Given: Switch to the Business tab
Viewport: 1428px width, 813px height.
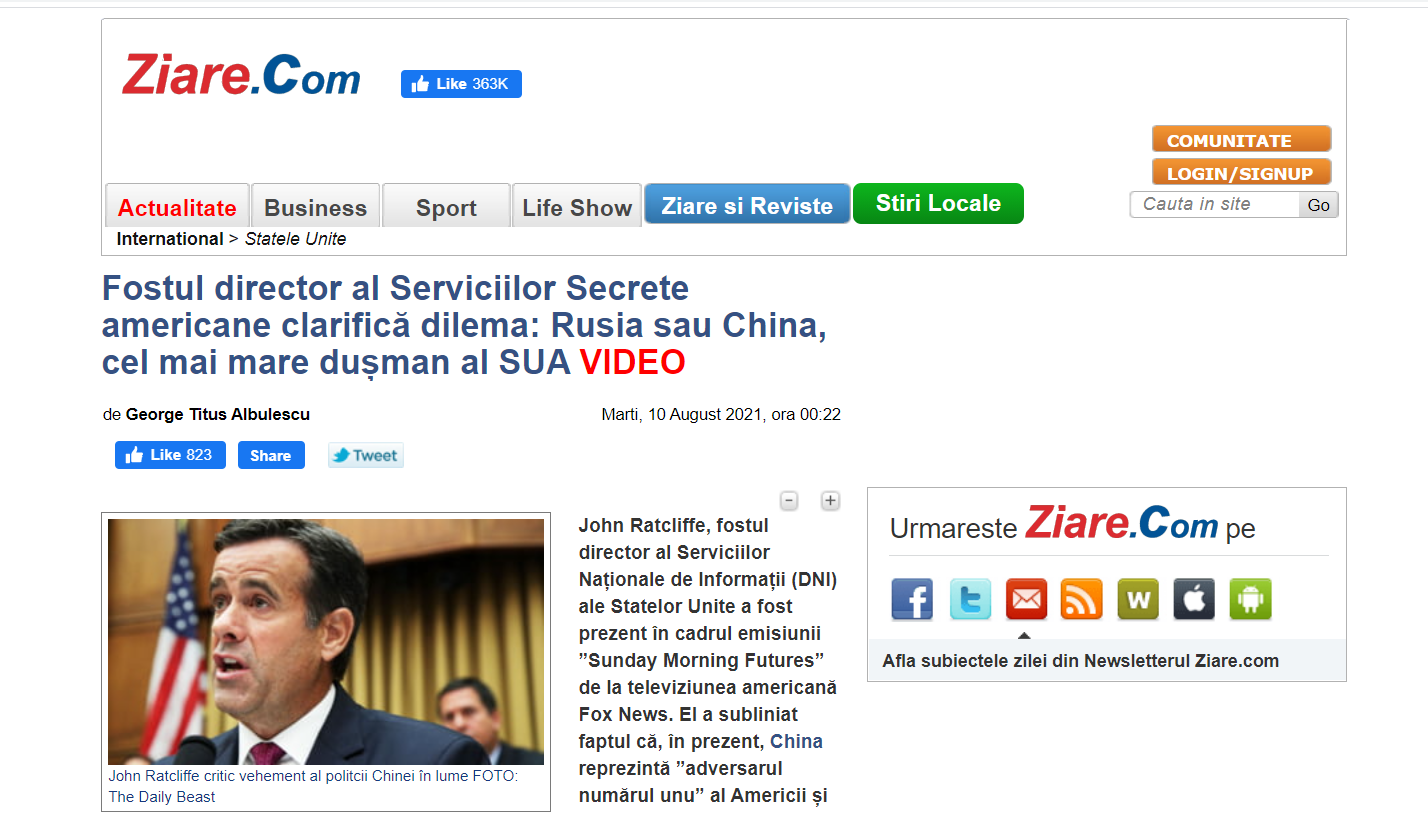Looking at the screenshot, I should click(x=316, y=207).
